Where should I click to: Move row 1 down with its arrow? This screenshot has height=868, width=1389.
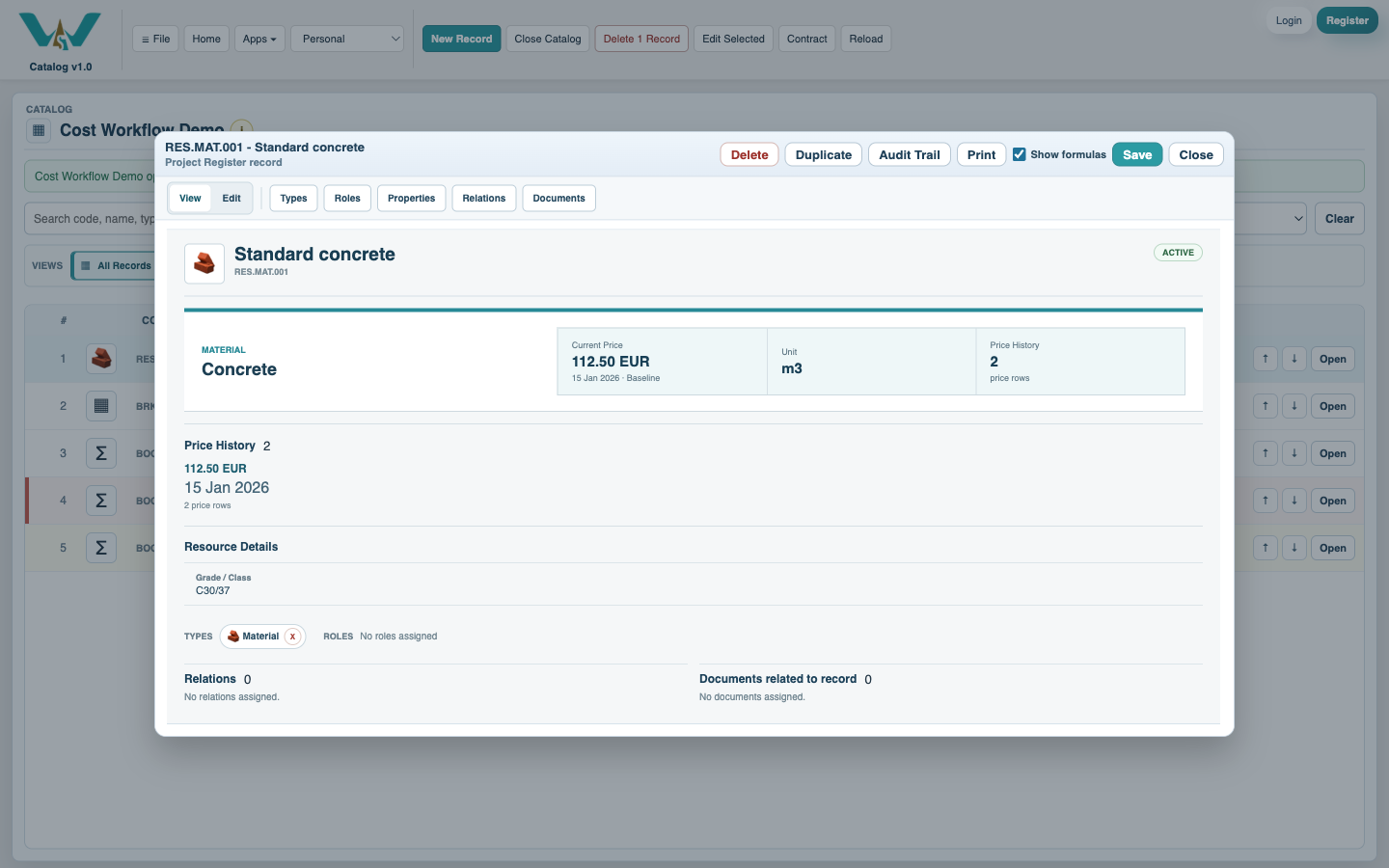[1294, 359]
